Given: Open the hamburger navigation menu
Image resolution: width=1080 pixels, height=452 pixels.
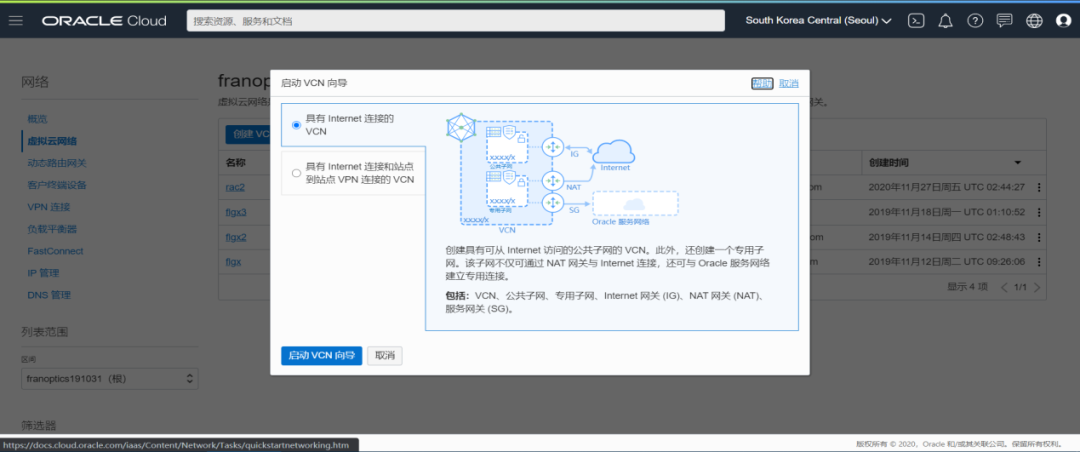Looking at the screenshot, I should click(x=15, y=21).
